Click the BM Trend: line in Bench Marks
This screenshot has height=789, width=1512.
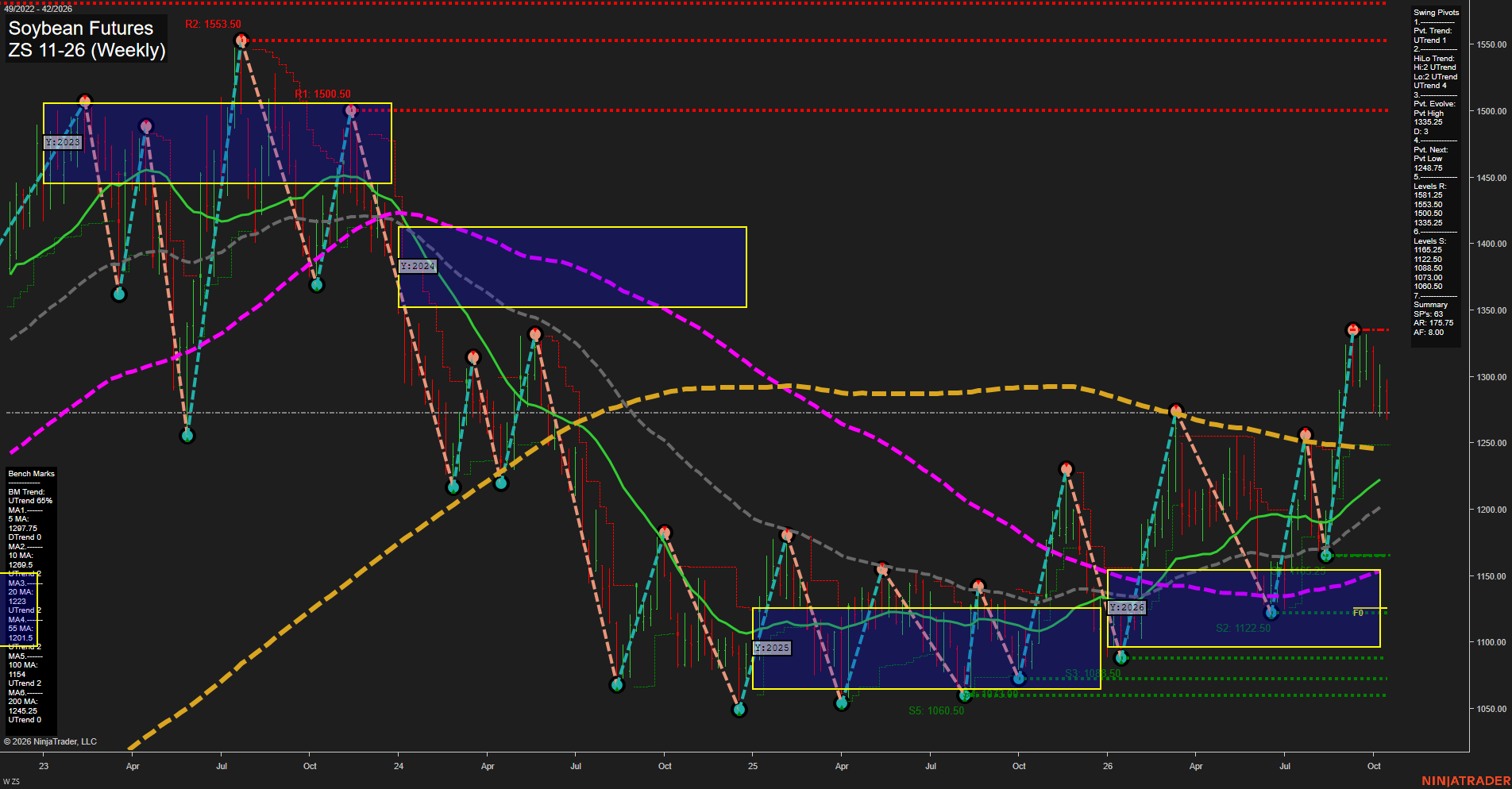26,492
